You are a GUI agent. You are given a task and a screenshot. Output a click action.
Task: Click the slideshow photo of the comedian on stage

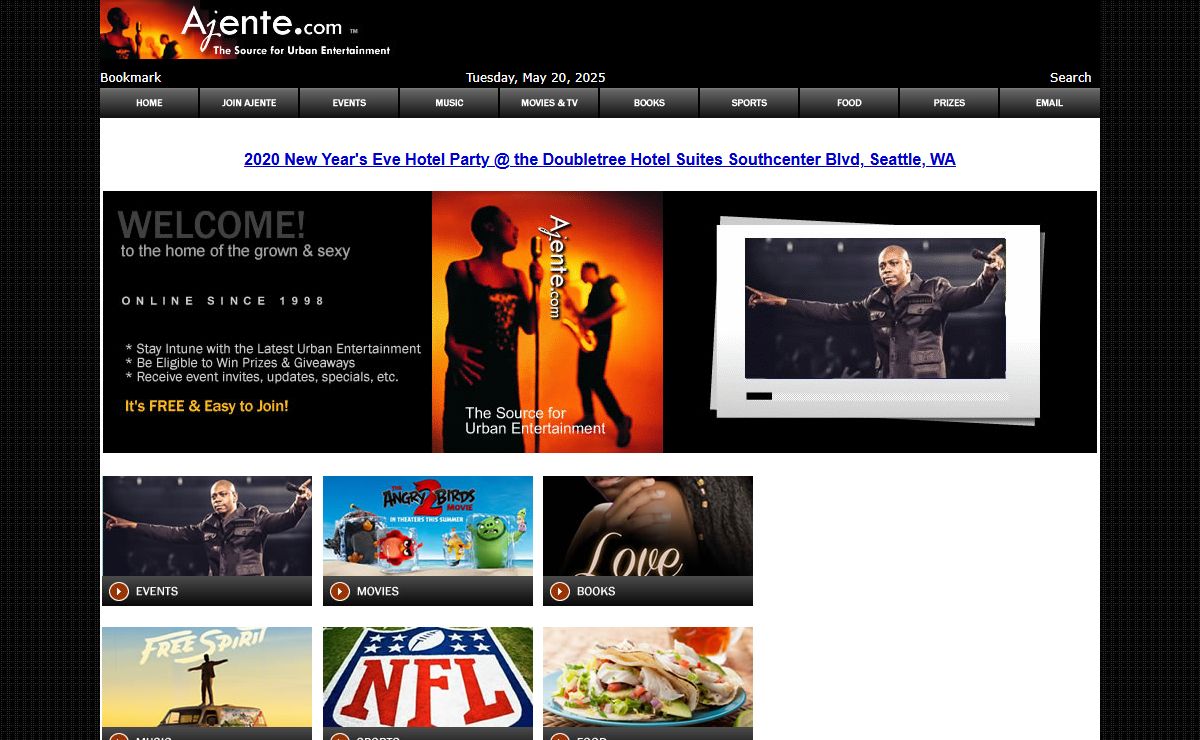875,308
